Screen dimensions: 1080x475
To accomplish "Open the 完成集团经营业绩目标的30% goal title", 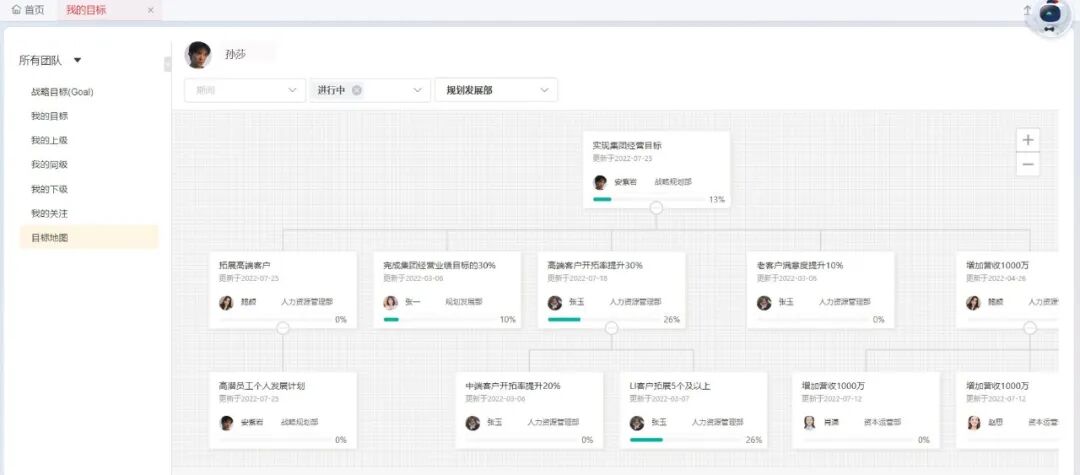I will point(439,265).
